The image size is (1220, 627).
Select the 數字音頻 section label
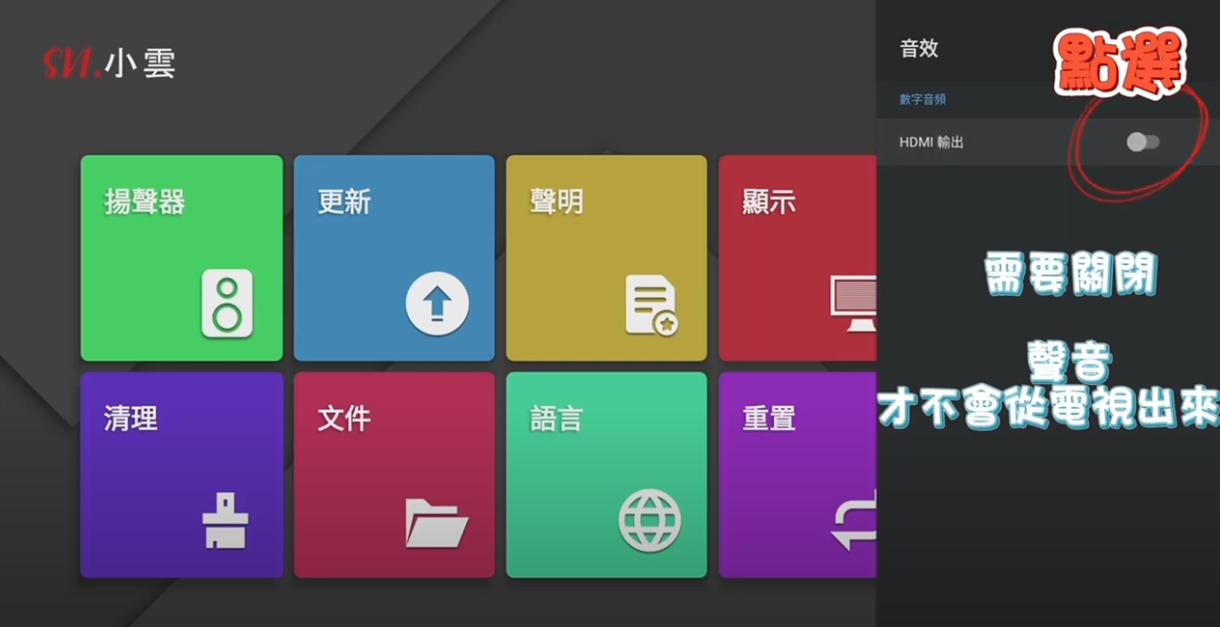pyautogui.click(x=922, y=100)
